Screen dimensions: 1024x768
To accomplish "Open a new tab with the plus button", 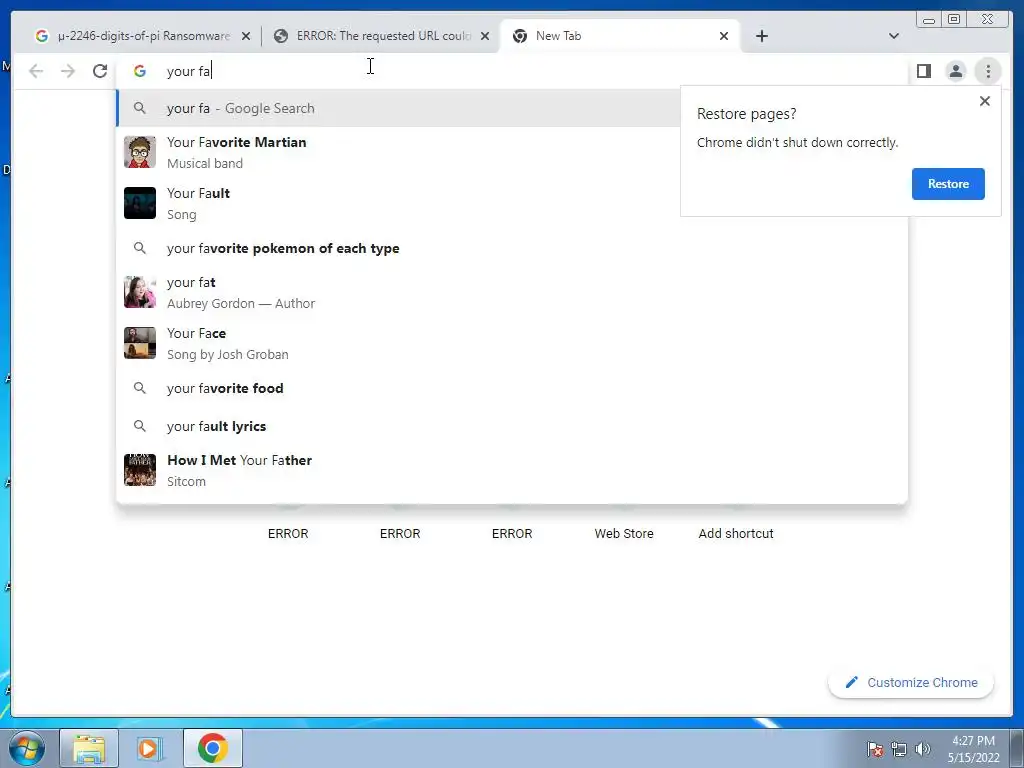I will click(x=761, y=36).
